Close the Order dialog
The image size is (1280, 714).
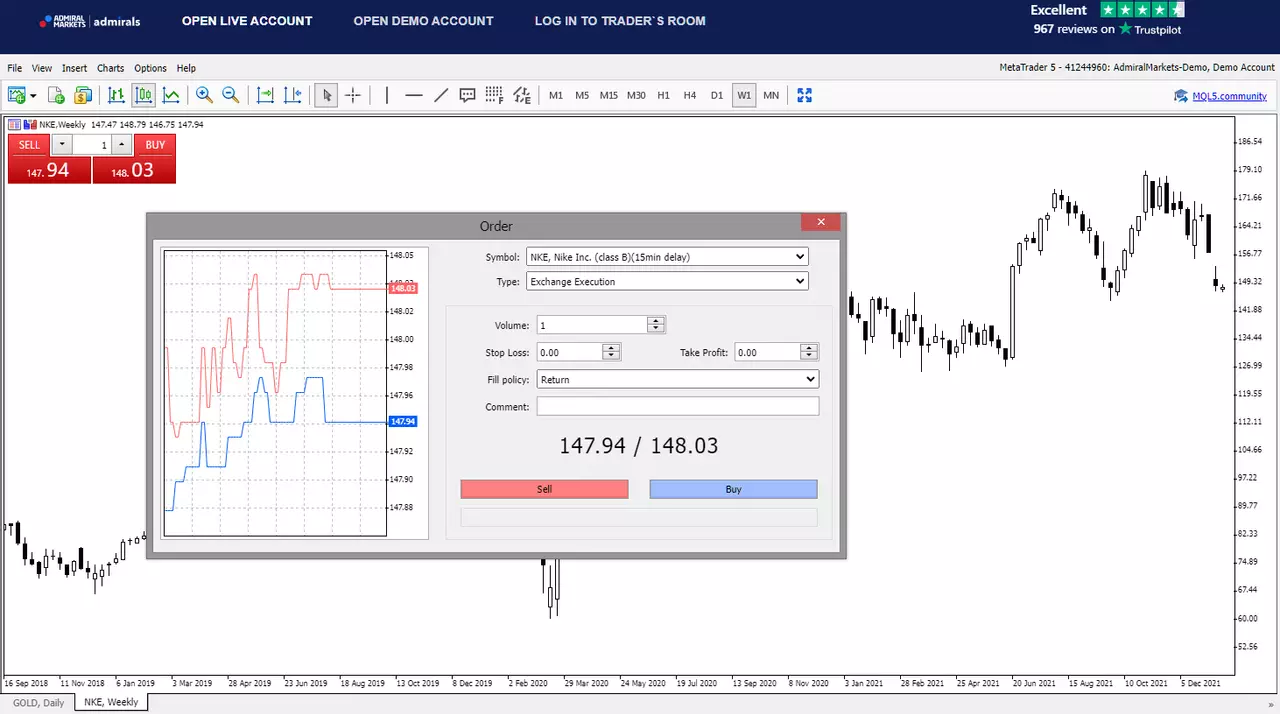click(x=821, y=222)
